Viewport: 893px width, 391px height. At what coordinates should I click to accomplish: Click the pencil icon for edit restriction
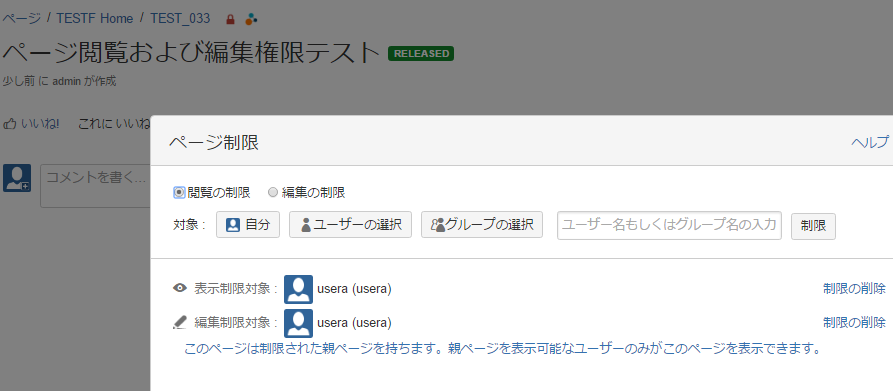pos(179,323)
